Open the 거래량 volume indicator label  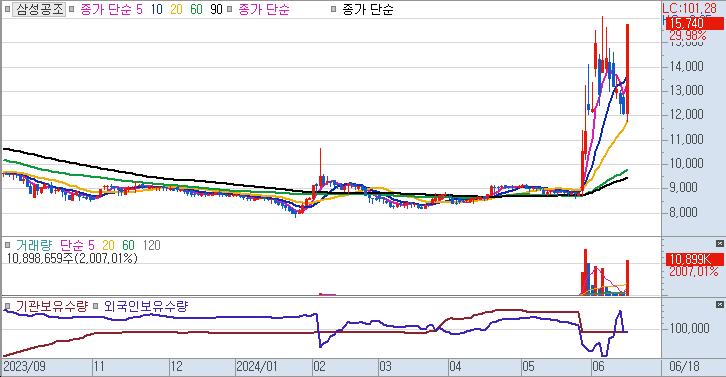click(x=34, y=245)
